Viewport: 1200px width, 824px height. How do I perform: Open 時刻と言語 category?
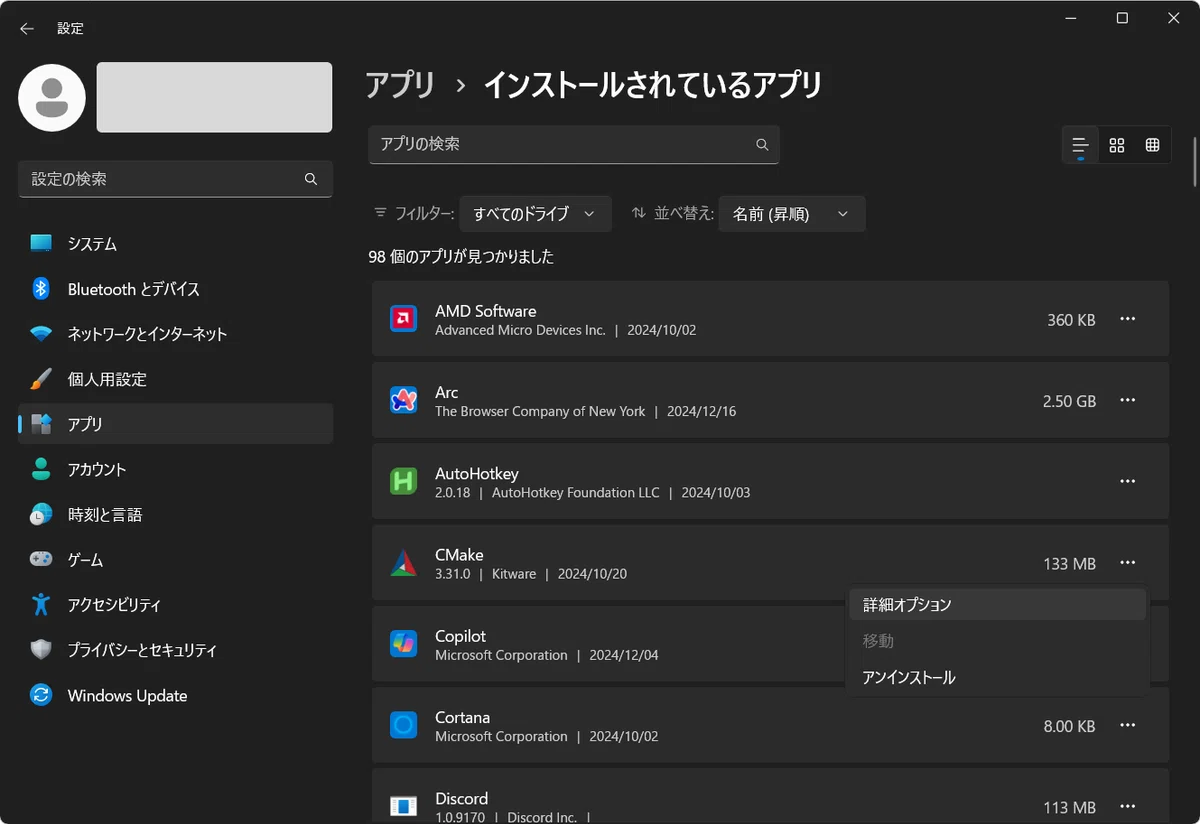[175, 515]
